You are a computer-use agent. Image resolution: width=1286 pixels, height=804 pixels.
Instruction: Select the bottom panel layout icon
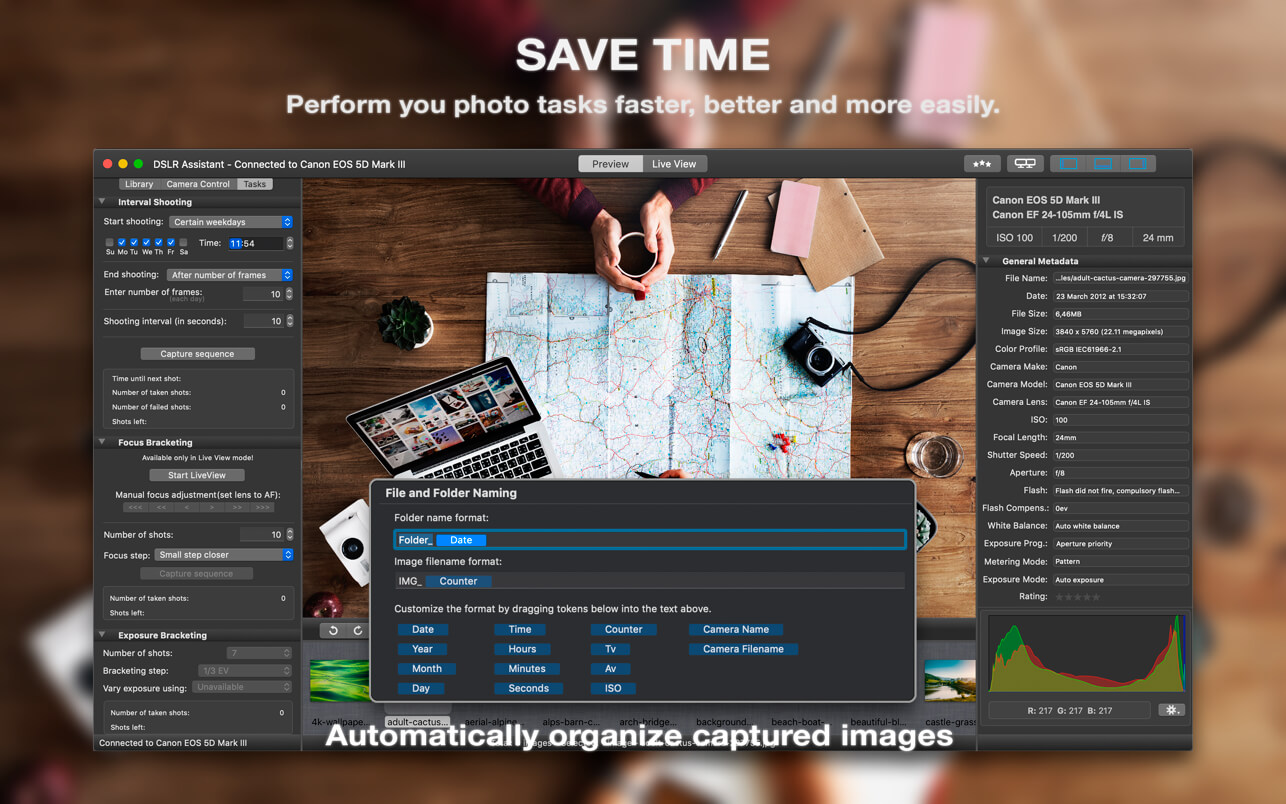(x=1102, y=163)
